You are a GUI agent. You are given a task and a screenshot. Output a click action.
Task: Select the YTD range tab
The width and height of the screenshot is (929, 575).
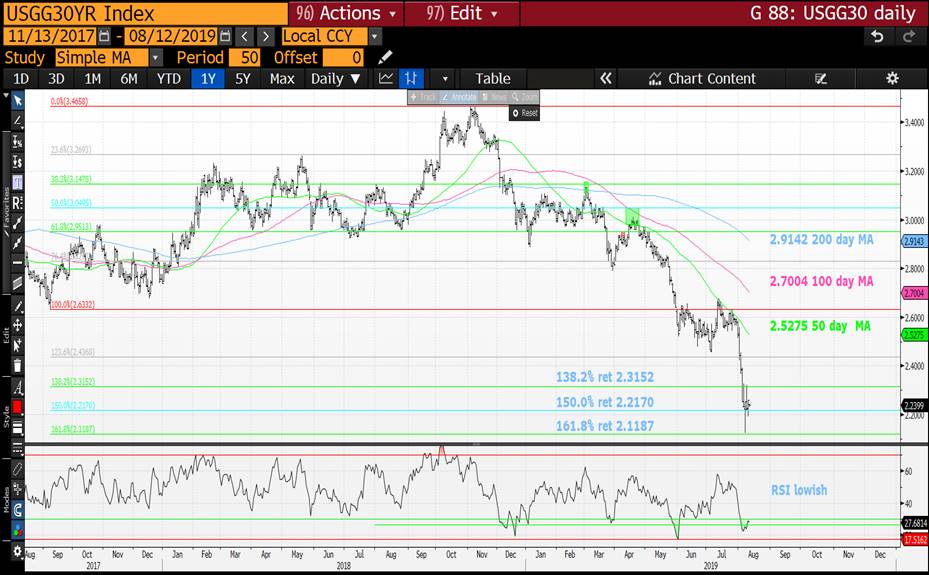coord(169,78)
